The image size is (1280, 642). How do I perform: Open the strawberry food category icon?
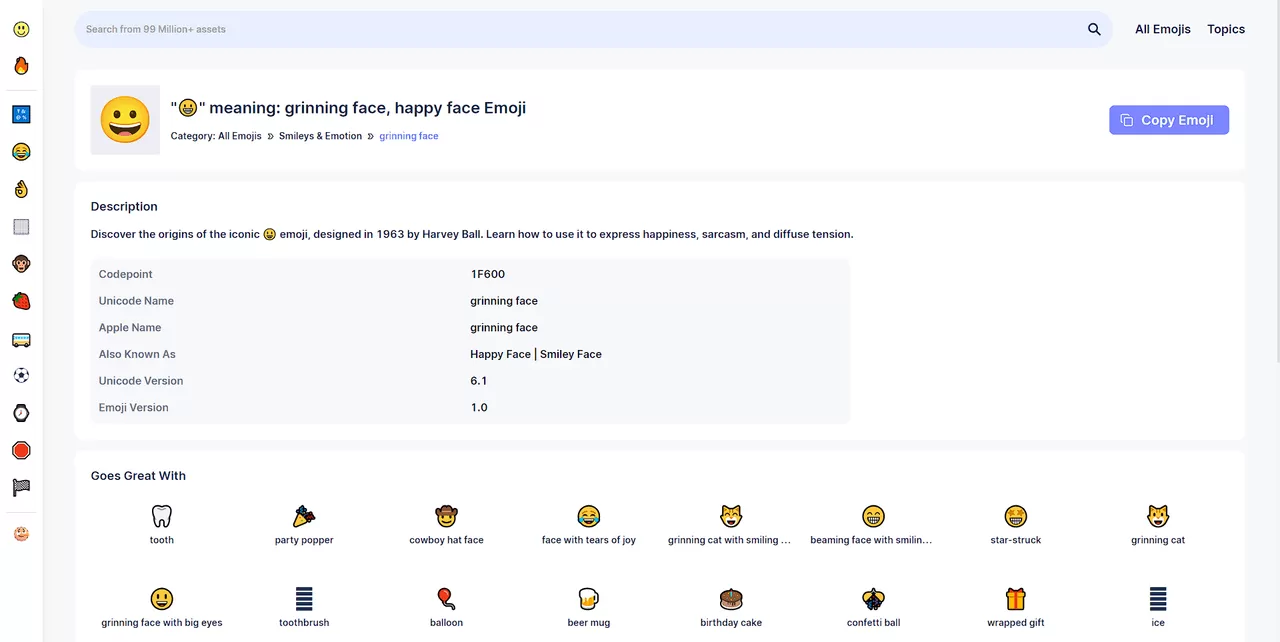tap(20, 300)
